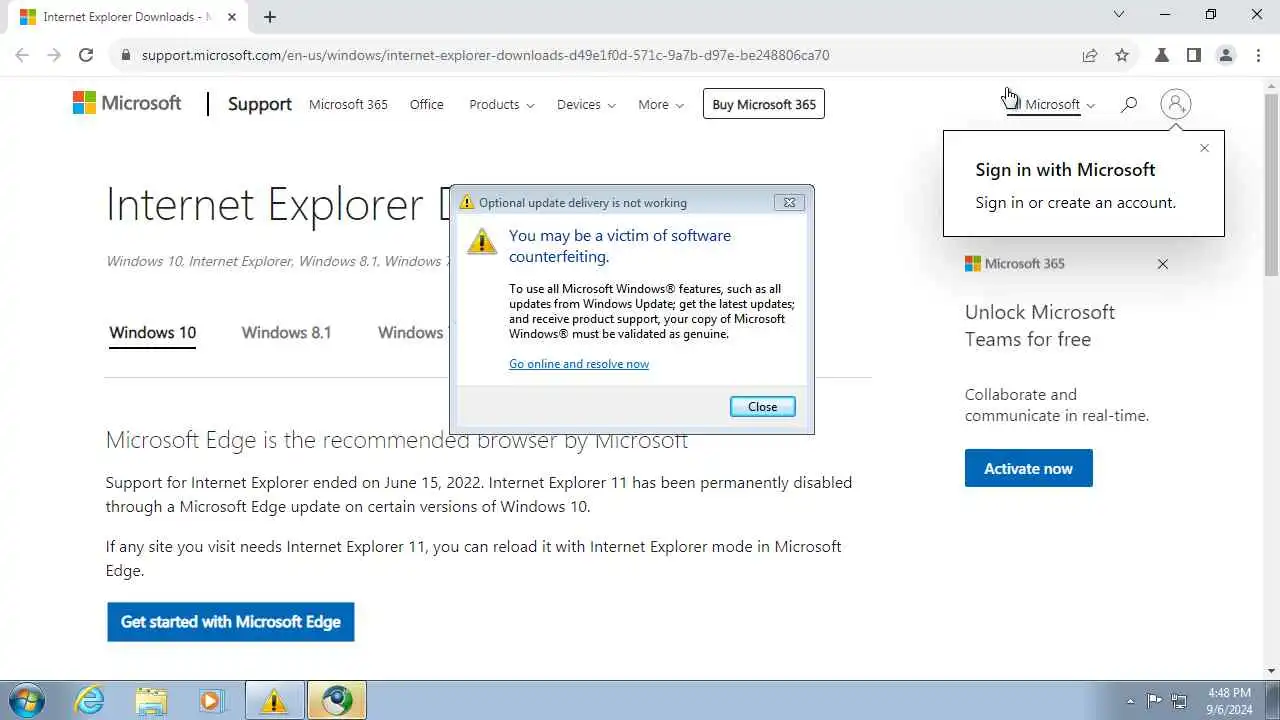Viewport: 1280px width, 720px height.
Task: Expand the Devices dropdown
Action: point(586,104)
